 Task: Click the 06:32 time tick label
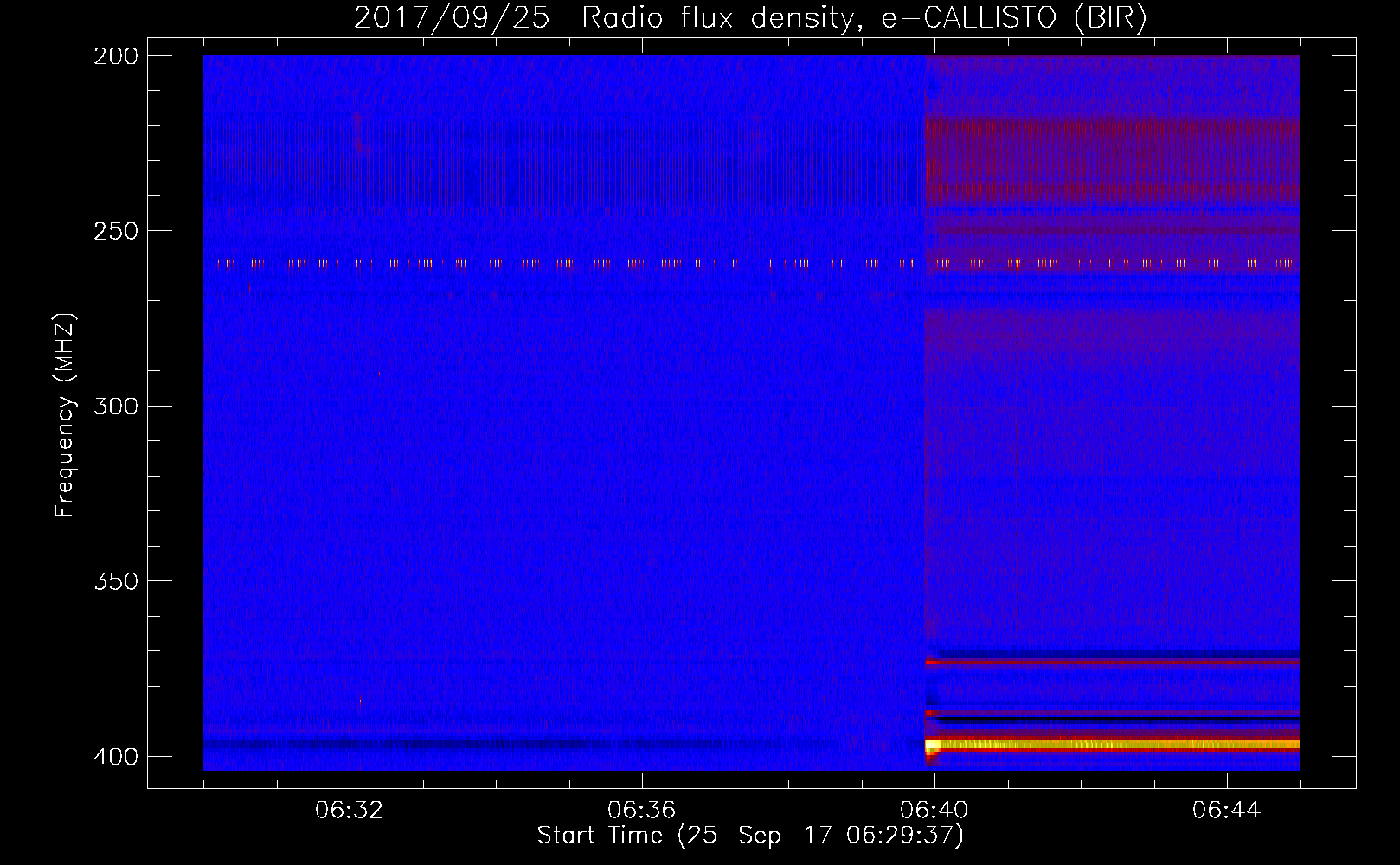[x=350, y=810]
